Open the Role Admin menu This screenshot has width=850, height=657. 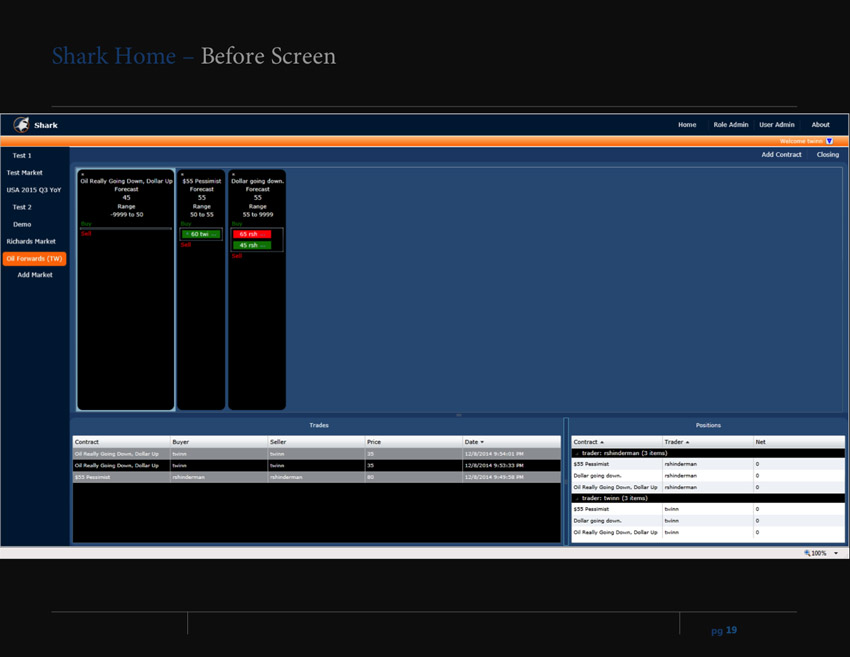(730, 125)
